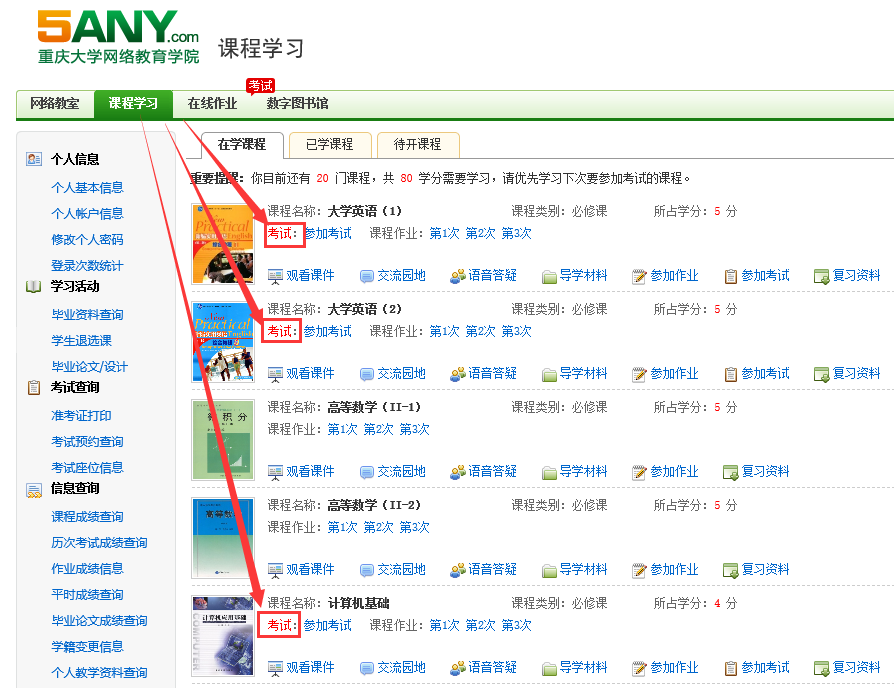Image resolution: width=894 pixels, height=688 pixels.
Task: Open 复习资料 icon for 大学英语（2）
Action: pos(821,374)
